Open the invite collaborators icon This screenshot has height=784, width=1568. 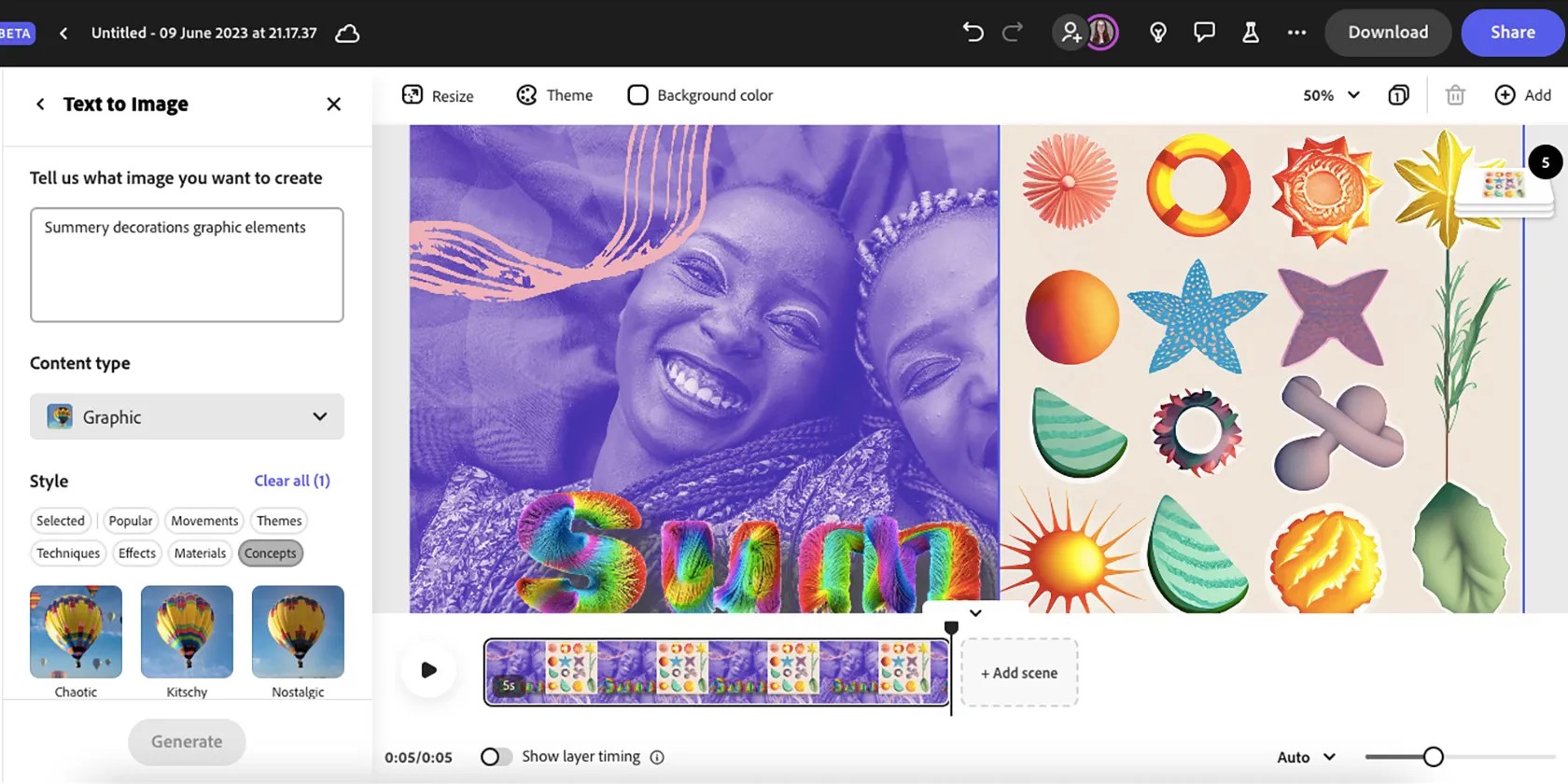(1071, 33)
